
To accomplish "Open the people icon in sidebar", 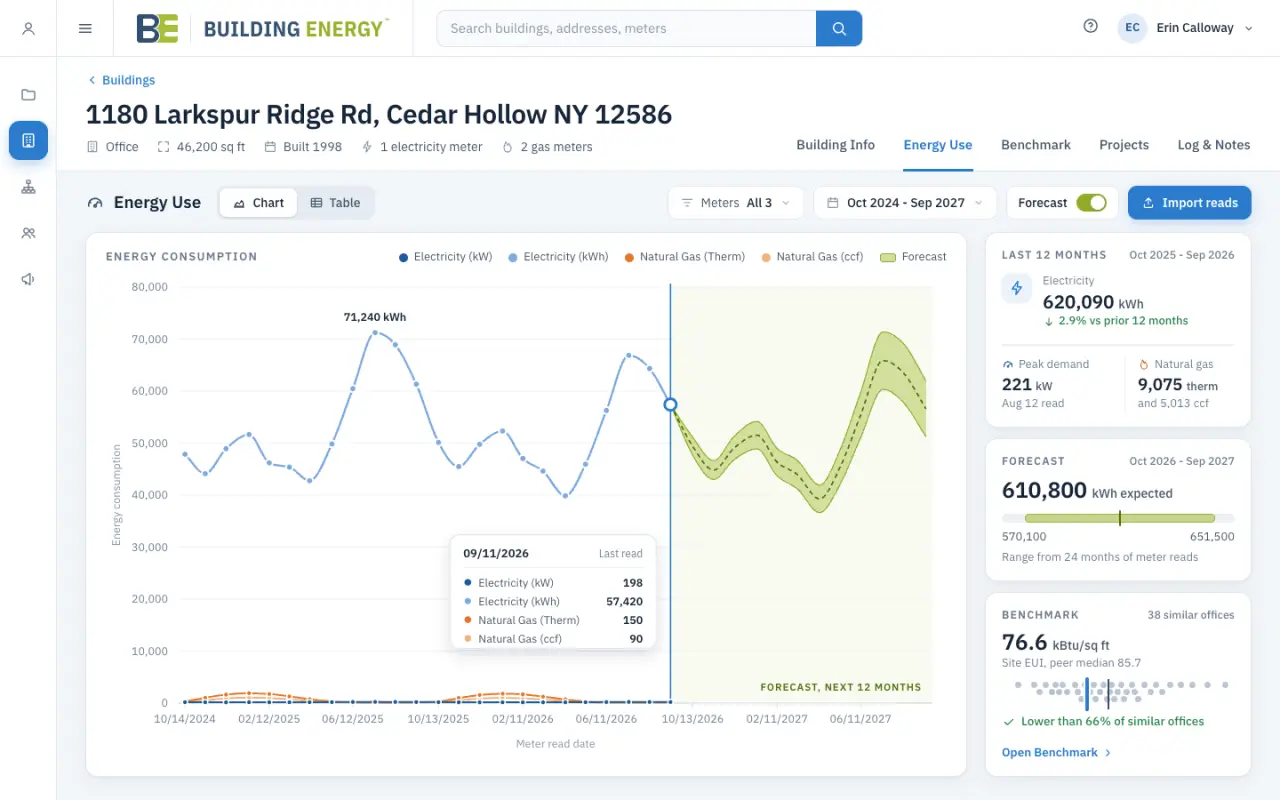I will coord(28,233).
